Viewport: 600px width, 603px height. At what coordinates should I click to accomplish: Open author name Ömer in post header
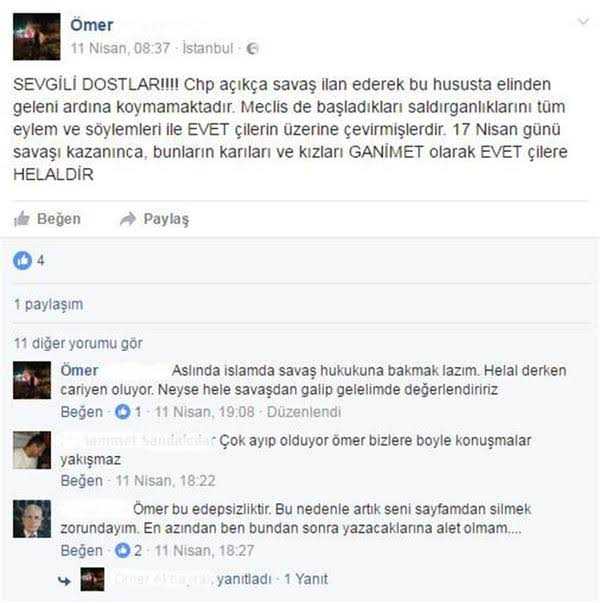tap(92, 25)
